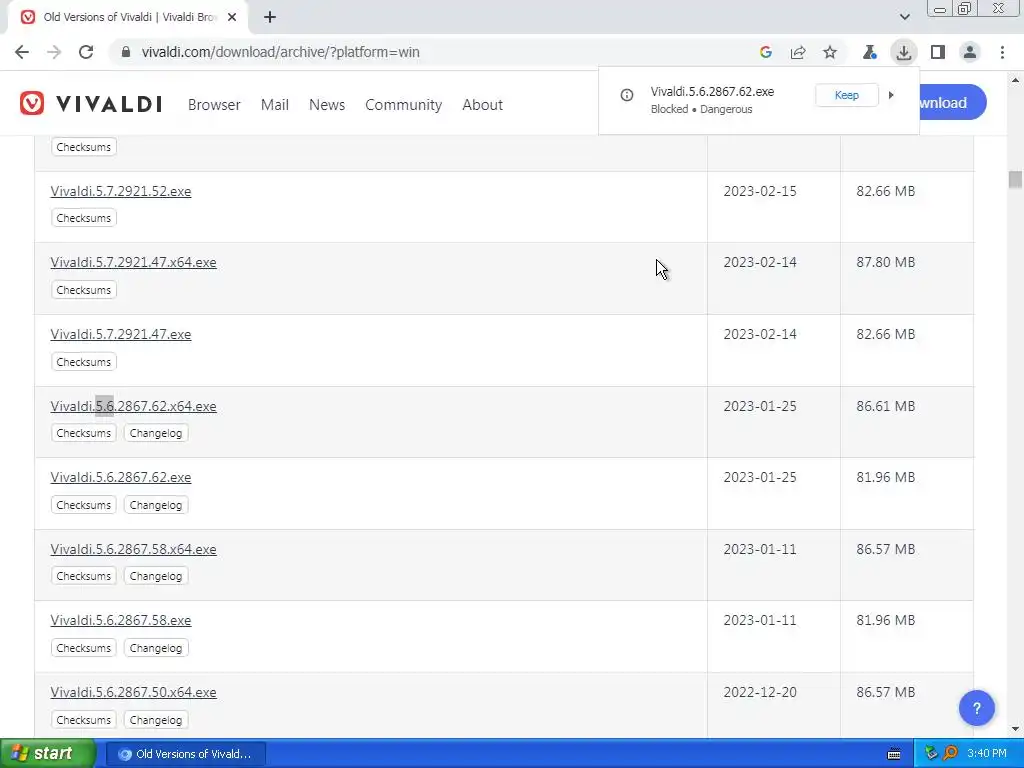The width and height of the screenshot is (1024, 768).
Task: Open the side panel icon
Action: pos(938,52)
